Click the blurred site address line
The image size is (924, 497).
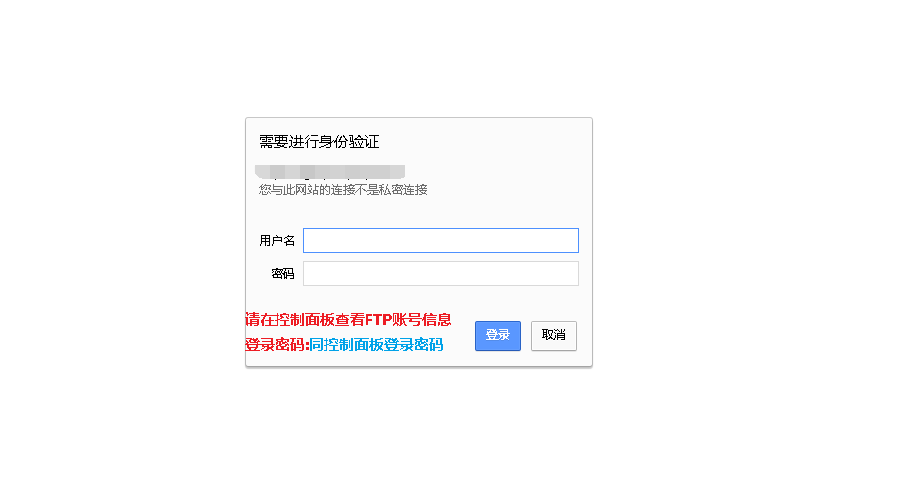[330, 172]
